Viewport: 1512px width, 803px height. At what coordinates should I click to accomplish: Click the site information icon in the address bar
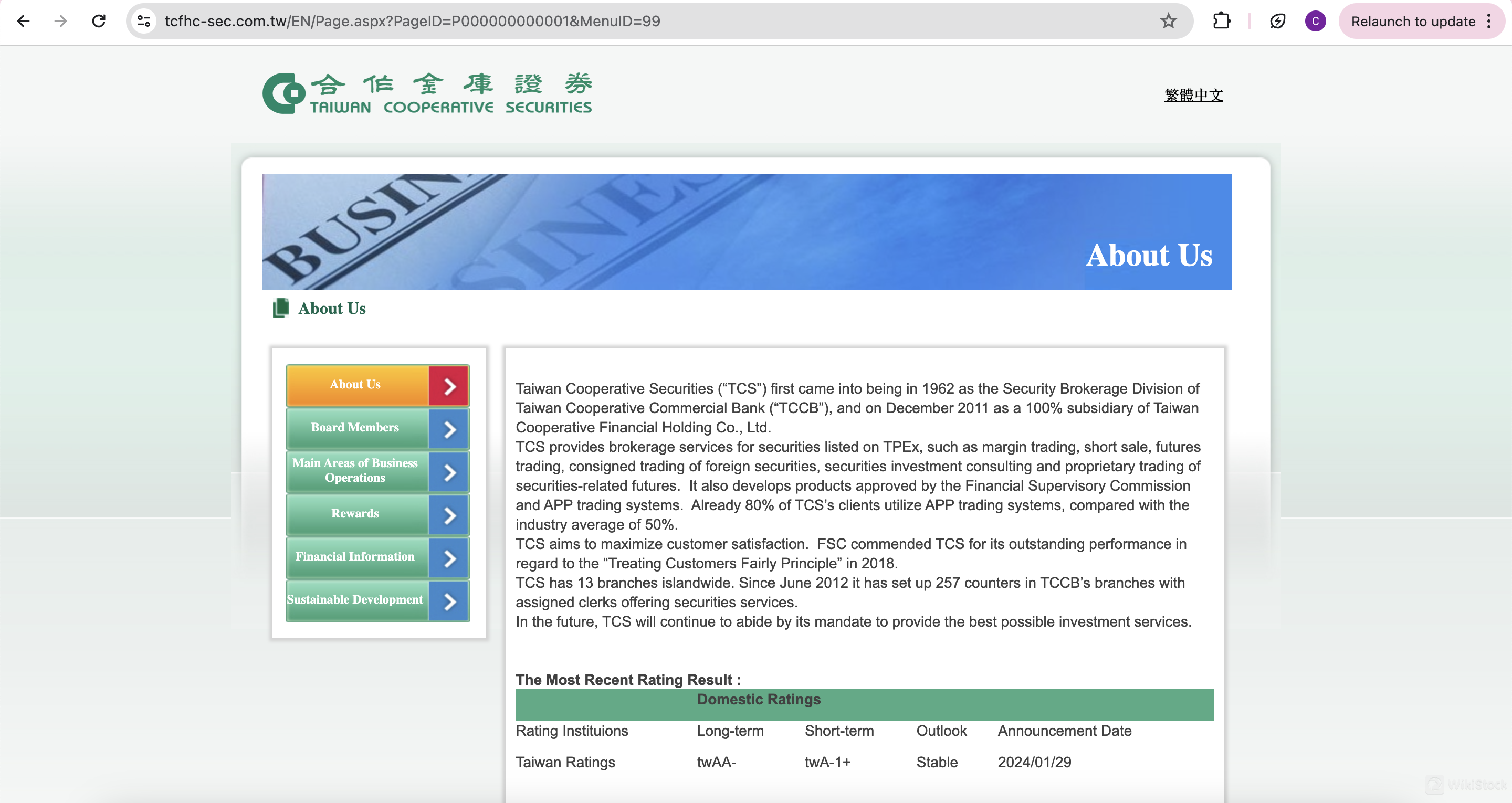[143, 21]
